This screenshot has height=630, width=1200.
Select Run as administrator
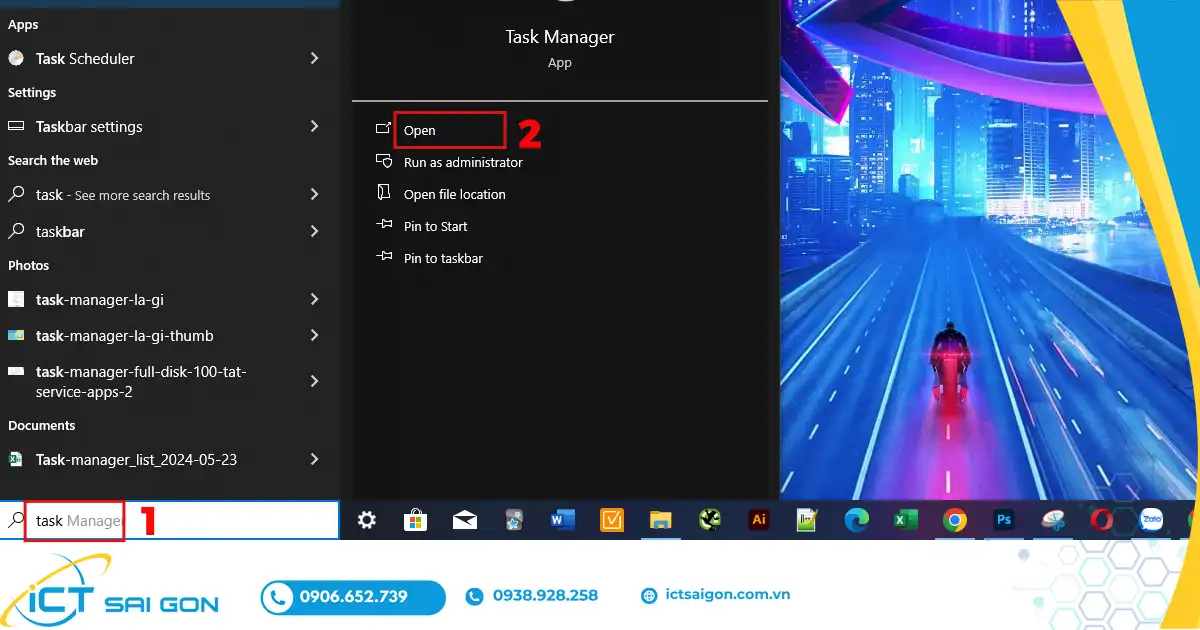[463, 162]
